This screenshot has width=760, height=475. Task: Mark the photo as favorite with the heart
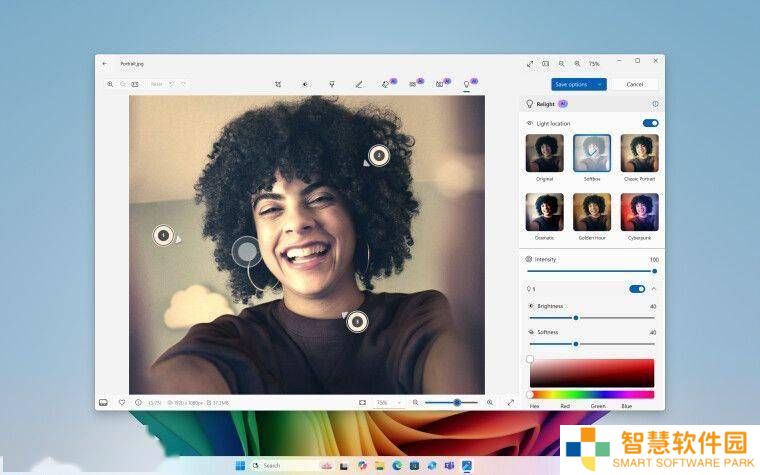[122, 402]
